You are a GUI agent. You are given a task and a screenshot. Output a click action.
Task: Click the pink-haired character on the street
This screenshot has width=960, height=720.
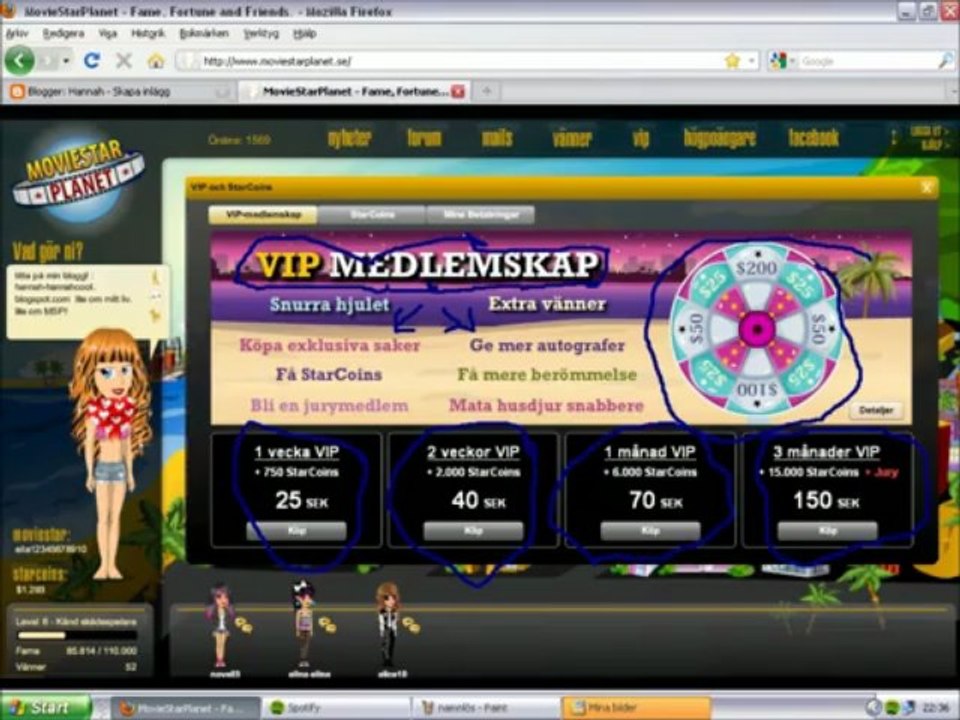click(219, 626)
